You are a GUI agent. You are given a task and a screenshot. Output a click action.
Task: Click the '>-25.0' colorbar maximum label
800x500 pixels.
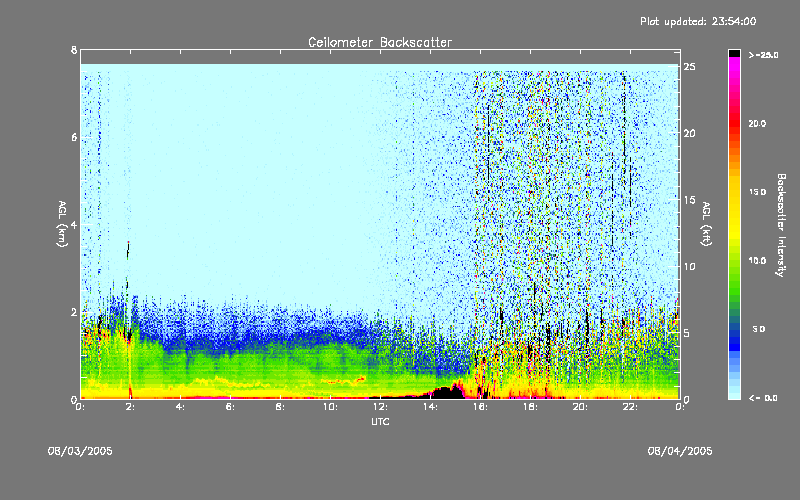point(763,55)
